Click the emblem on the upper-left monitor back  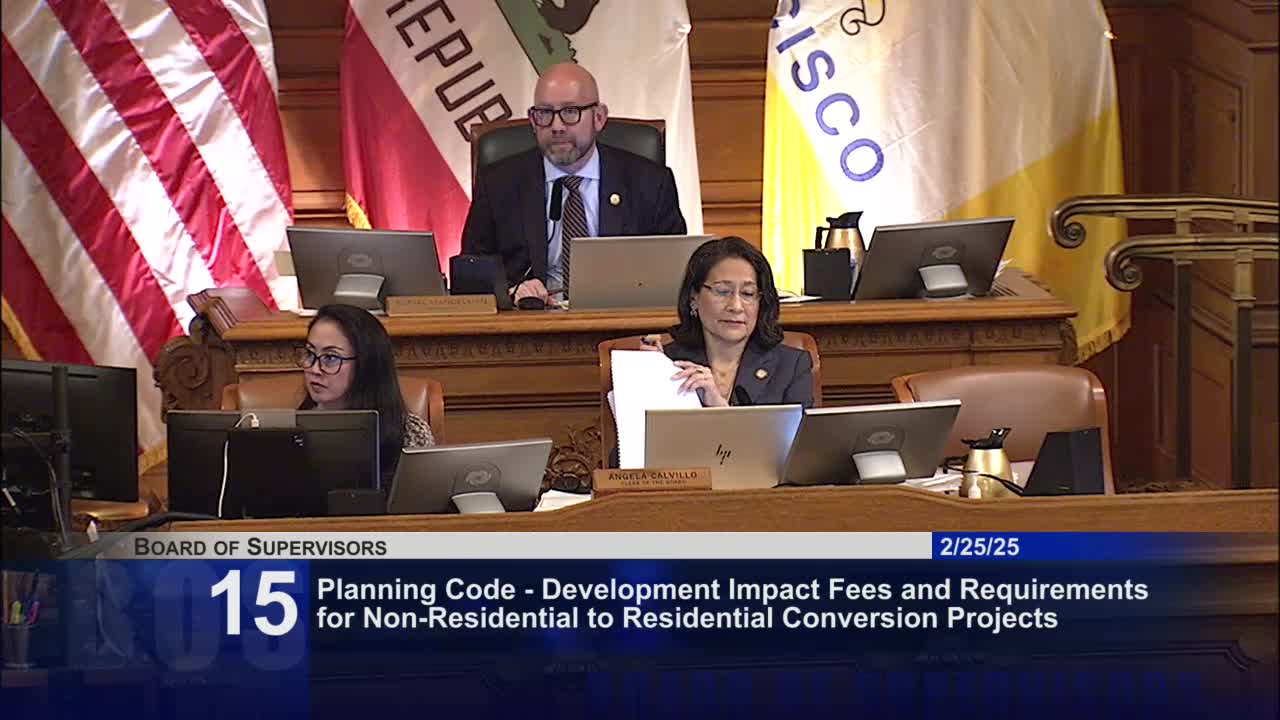(359, 260)
